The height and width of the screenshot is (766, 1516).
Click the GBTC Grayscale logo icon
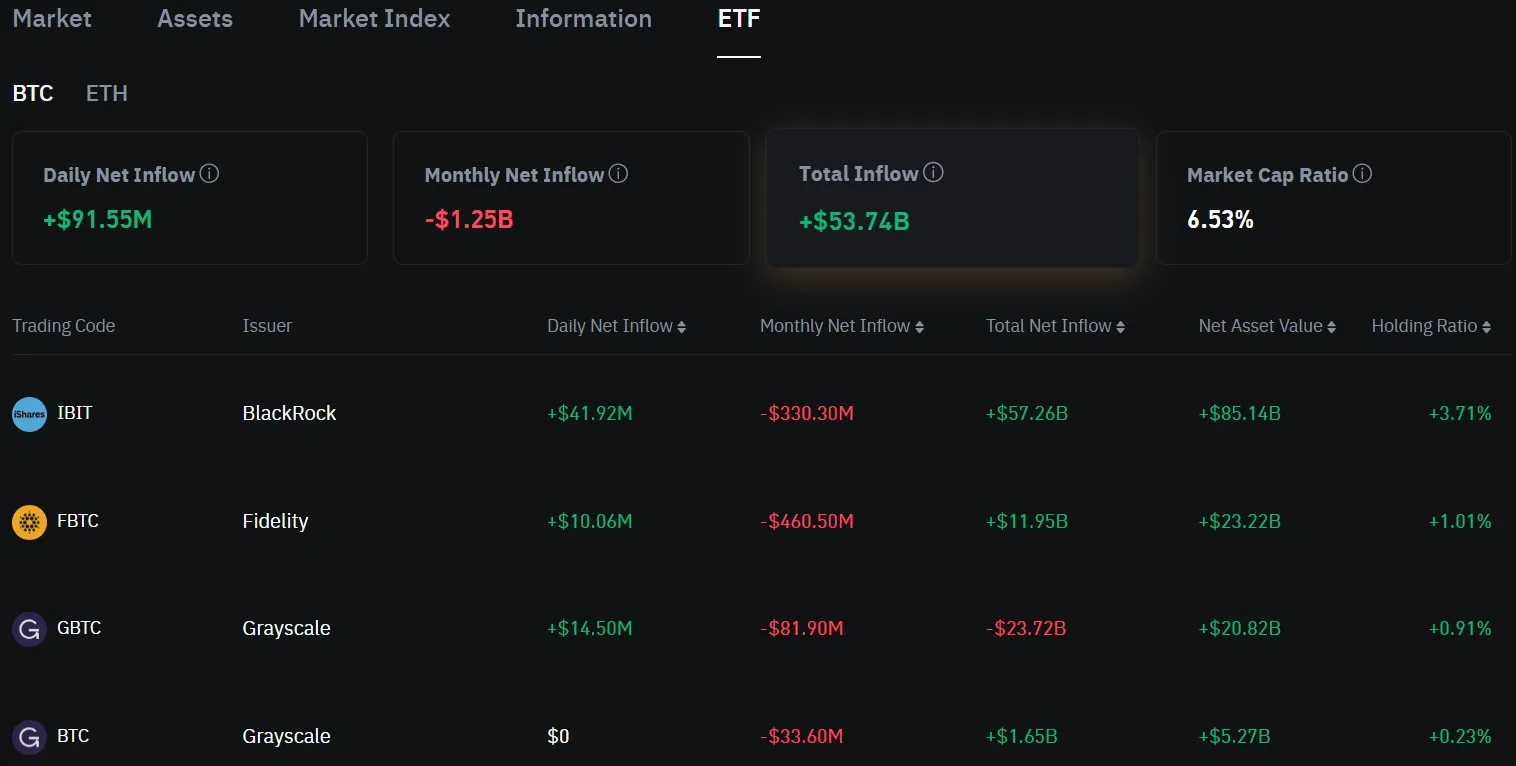[29, 630]
